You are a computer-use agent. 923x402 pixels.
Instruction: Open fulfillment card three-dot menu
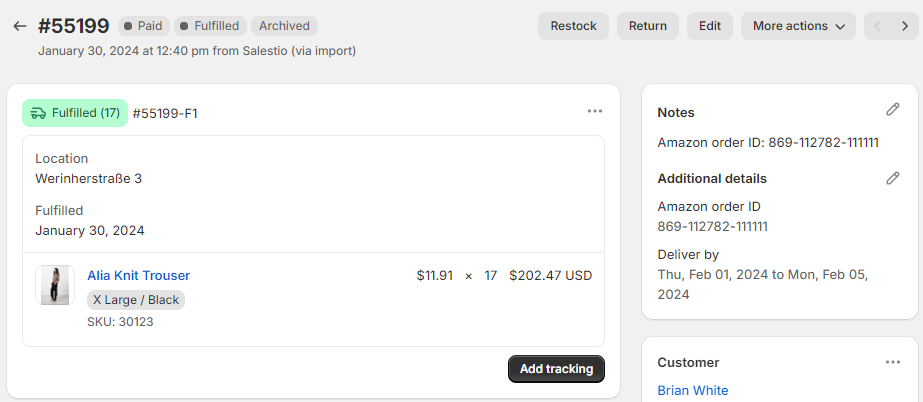point(595,111)
